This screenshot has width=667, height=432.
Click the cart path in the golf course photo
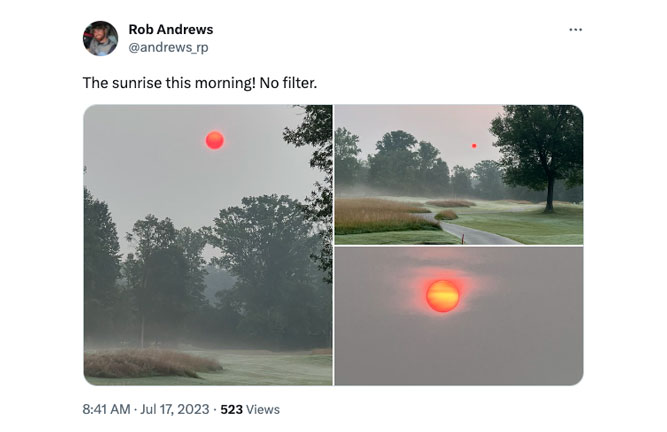pos(476,230)
